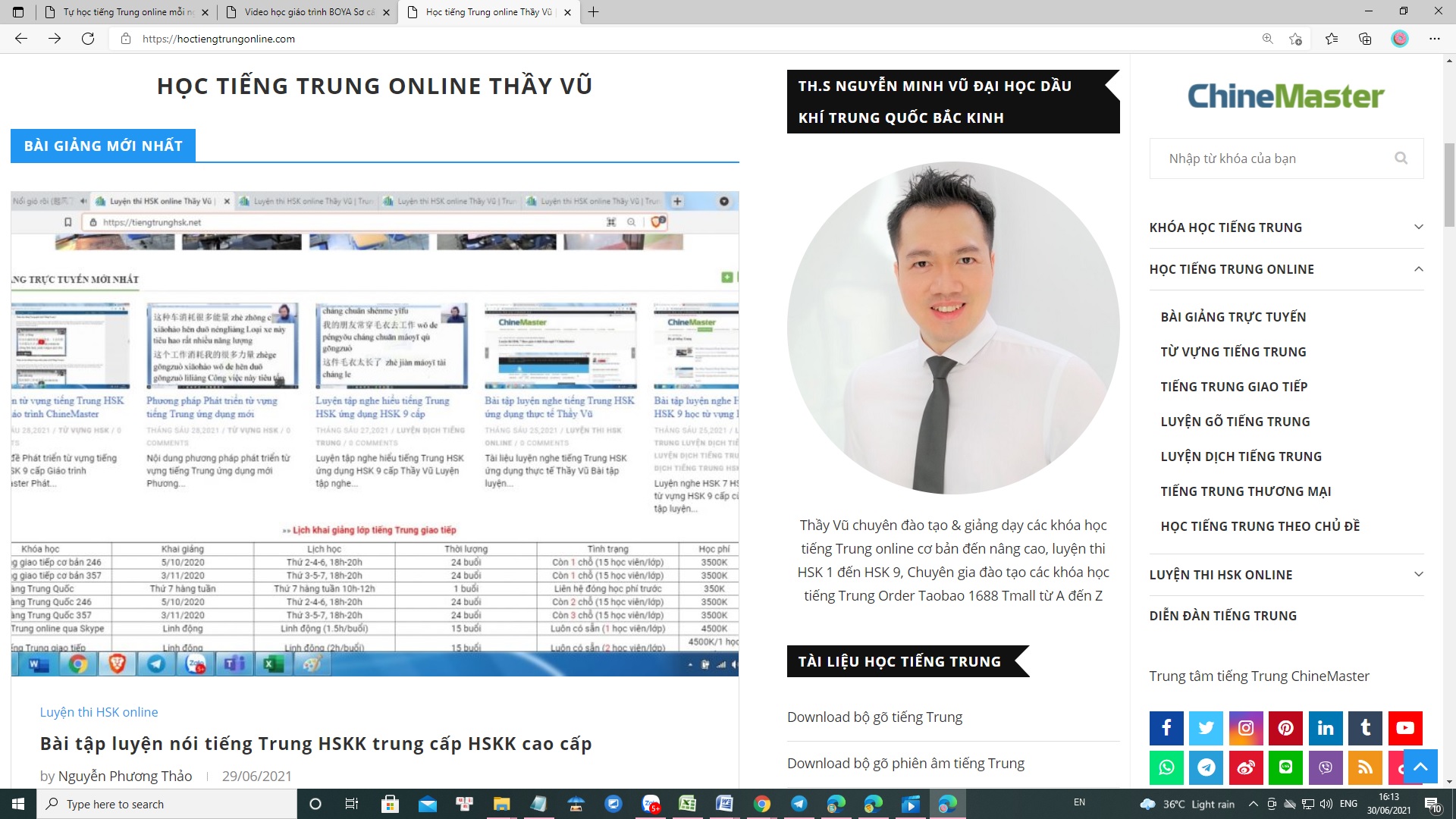Click the search magnifier icon in sidebar
Image resolution: width=1456 pixels, height=819 pixels.
pos(1401,158)
